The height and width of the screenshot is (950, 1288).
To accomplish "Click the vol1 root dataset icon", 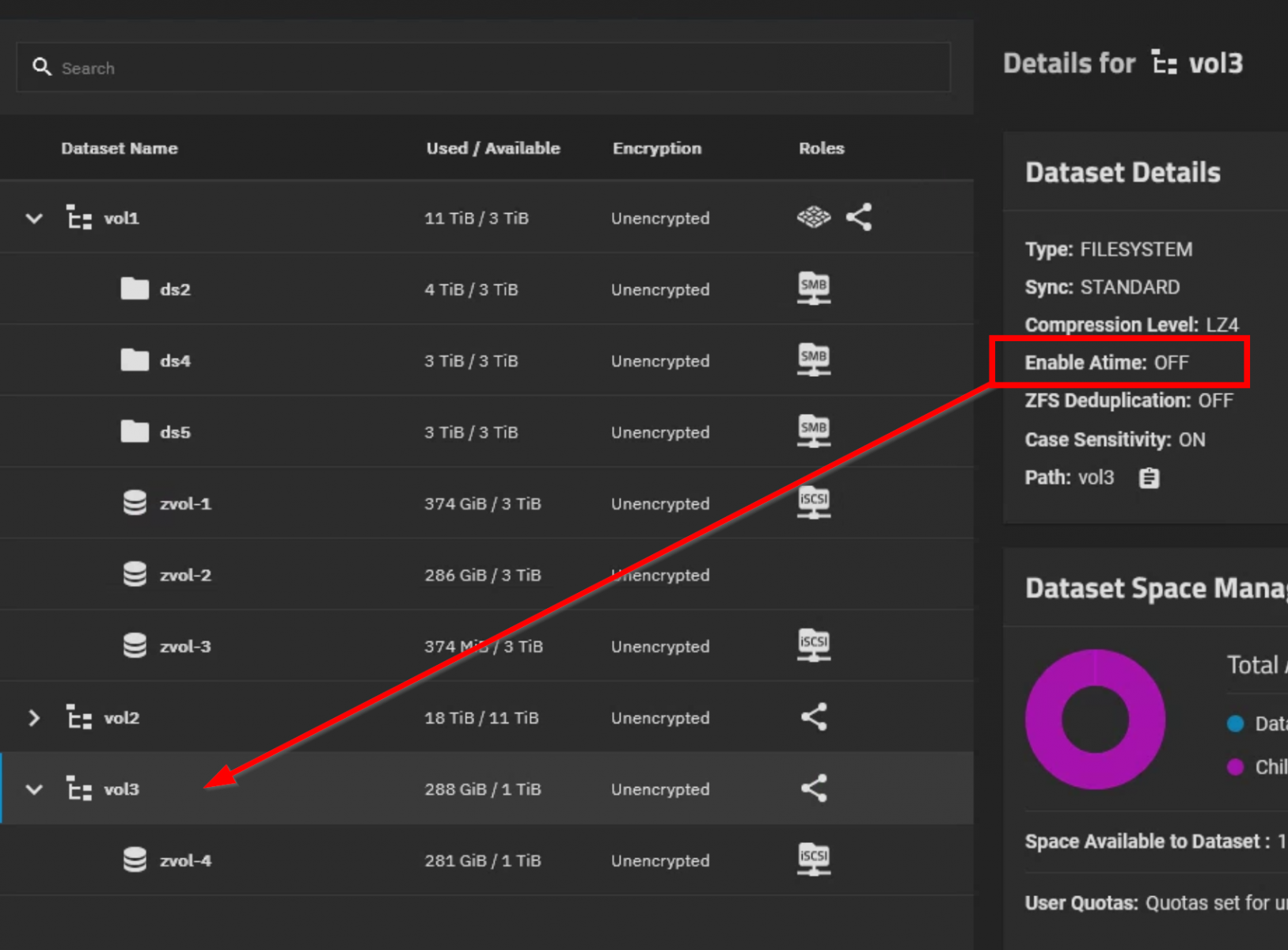I will click(79, 218).
